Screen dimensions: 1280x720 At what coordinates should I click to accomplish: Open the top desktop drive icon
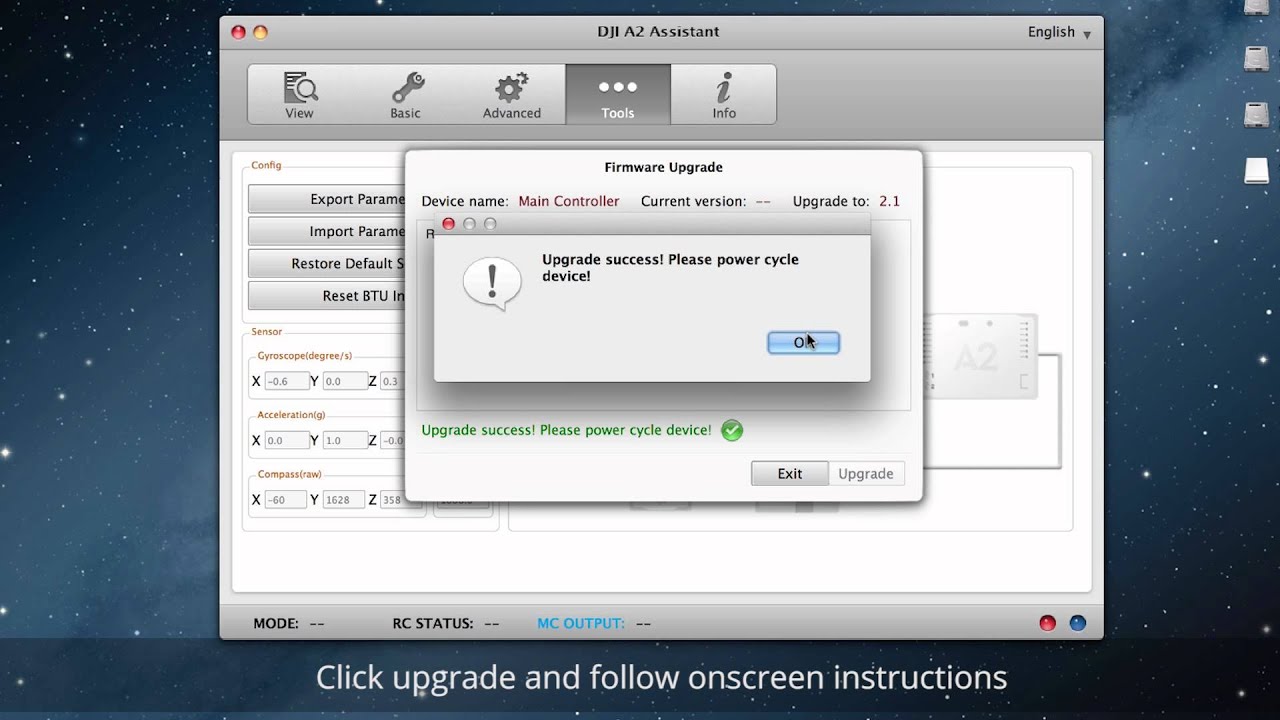(x=1256, y=8)
